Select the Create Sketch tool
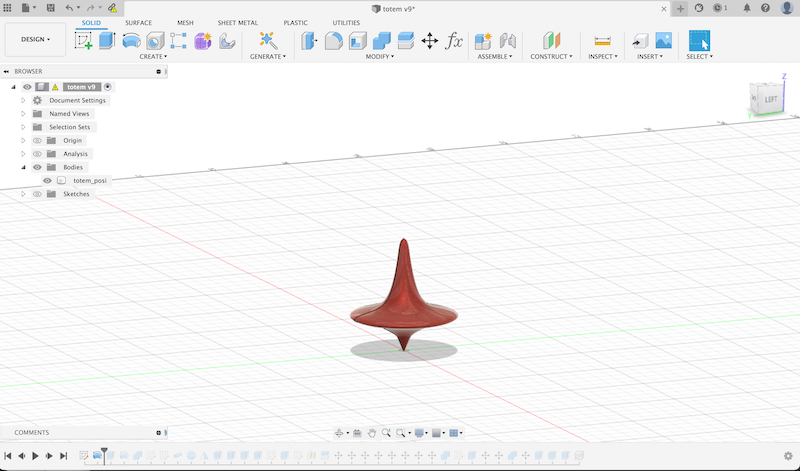The height and width of the screenshot is (471, 800). pos(83,40)
